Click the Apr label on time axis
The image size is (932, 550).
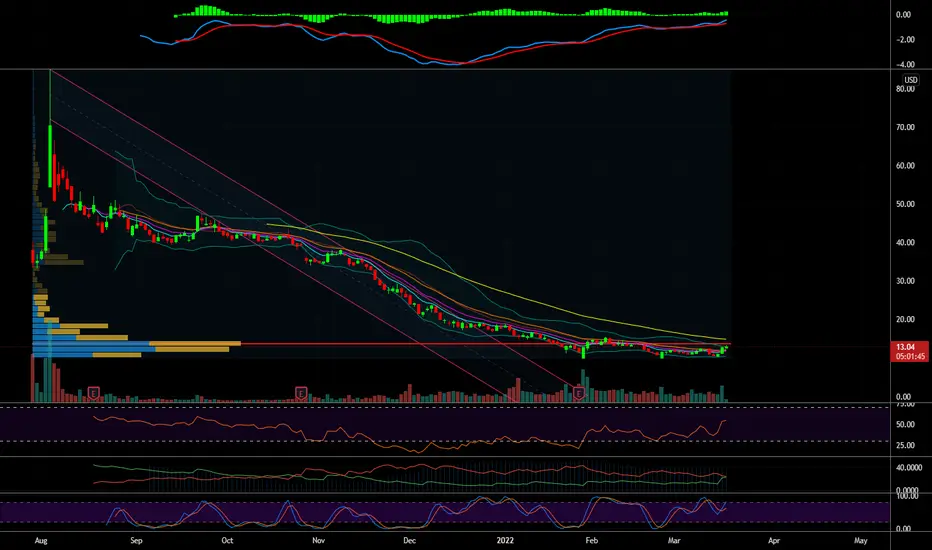[774, 540]
